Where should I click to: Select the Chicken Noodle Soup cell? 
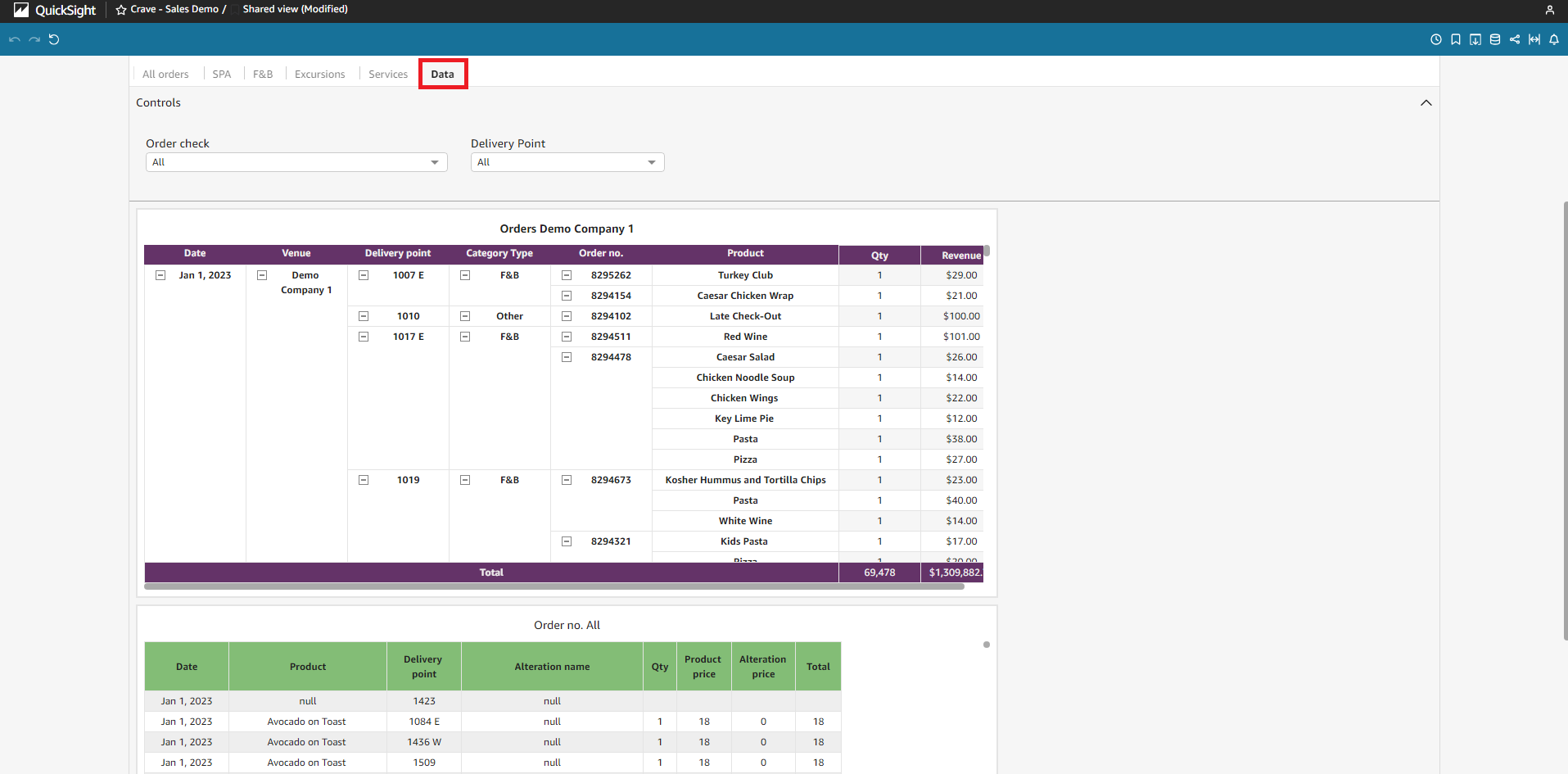pyautogui.click(x=745, y=378)
